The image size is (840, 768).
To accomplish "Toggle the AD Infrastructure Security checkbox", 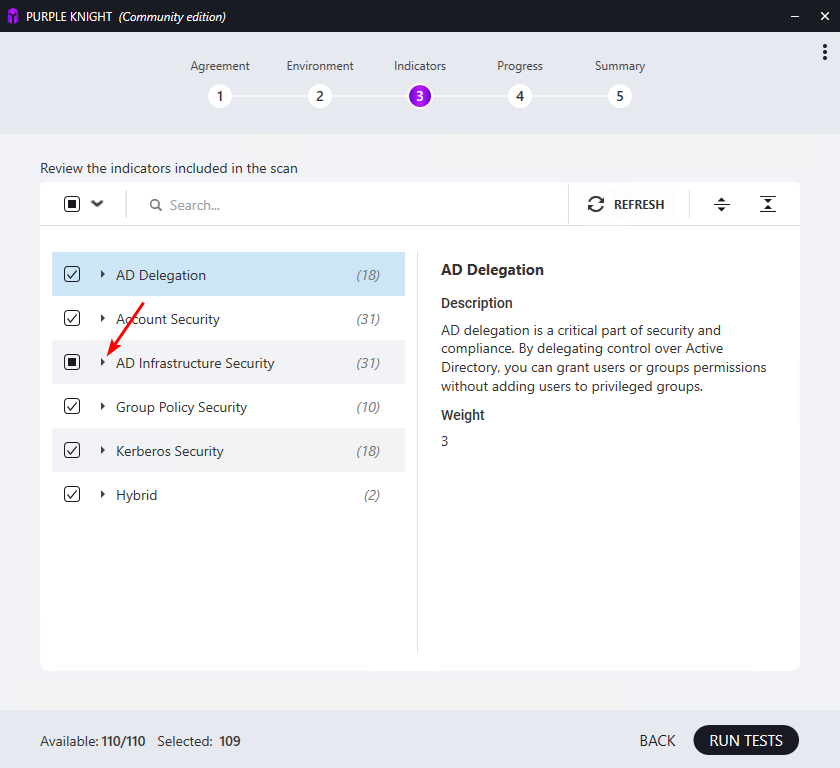I will coord(72,362).
